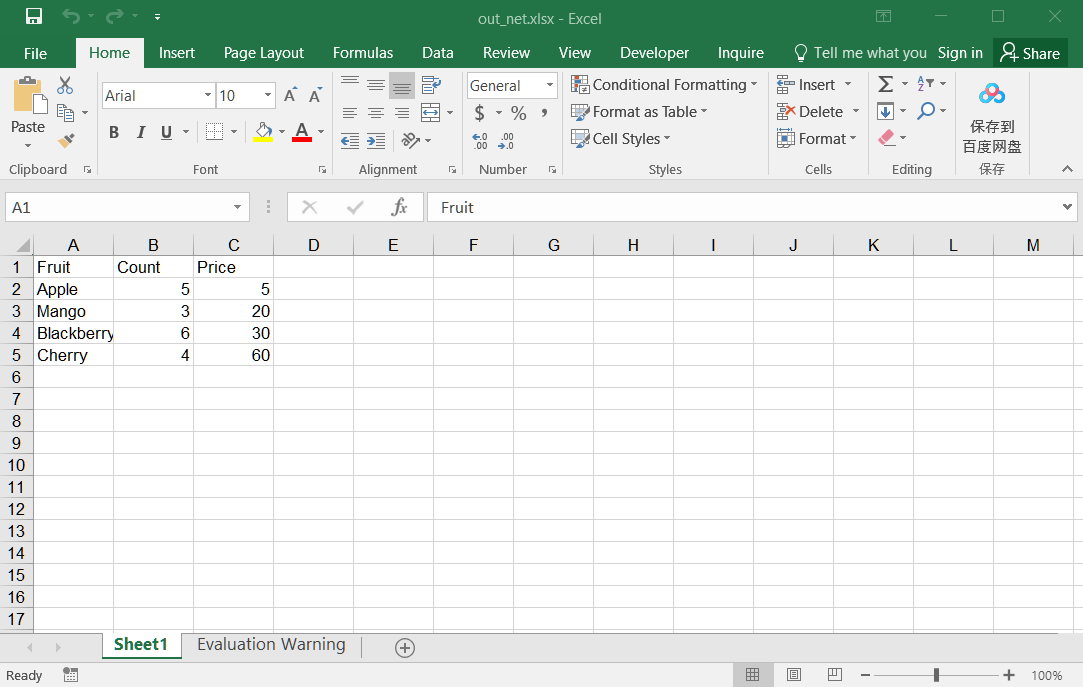The width and height of the screenshot is (1083, 687).
Task: Open the font name Arial dropdown
Action: [208, 96]
